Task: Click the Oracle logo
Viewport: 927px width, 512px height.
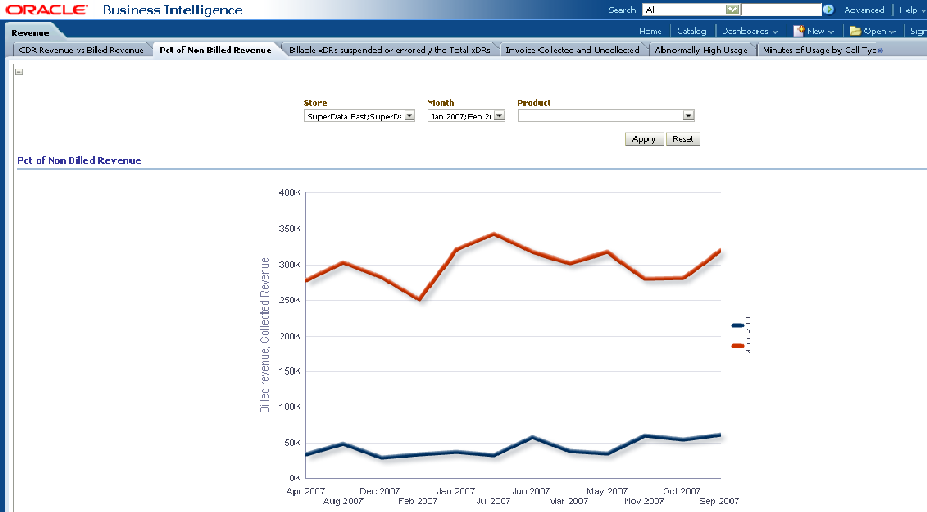Action: tap(49, 10)
